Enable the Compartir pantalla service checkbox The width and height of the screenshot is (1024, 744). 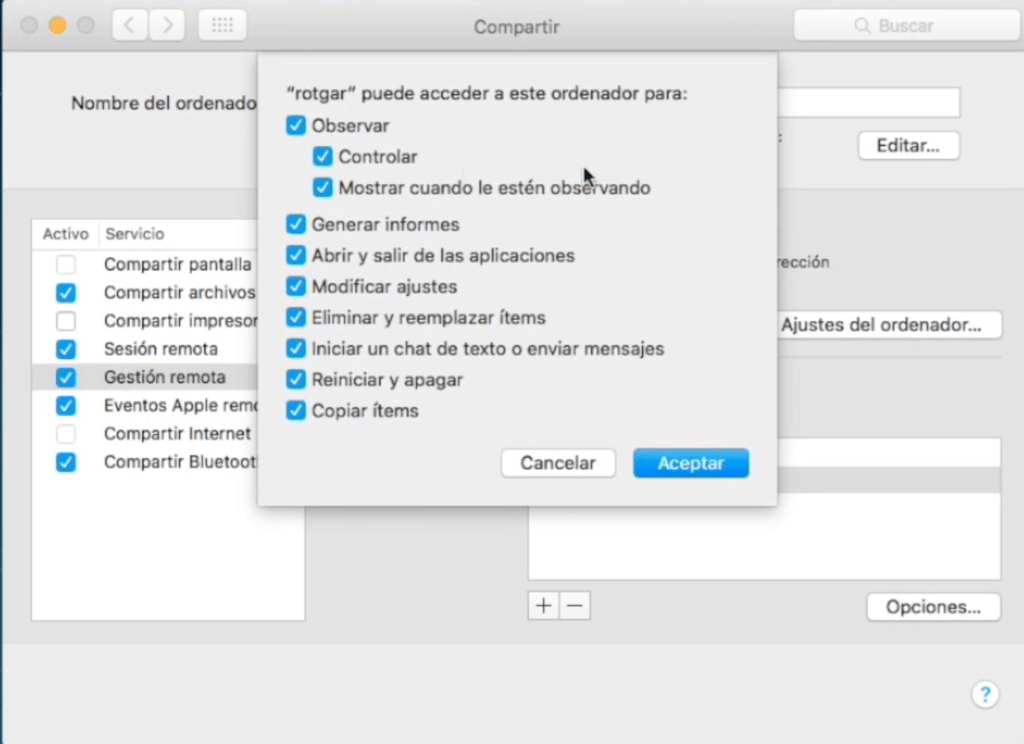66,265
